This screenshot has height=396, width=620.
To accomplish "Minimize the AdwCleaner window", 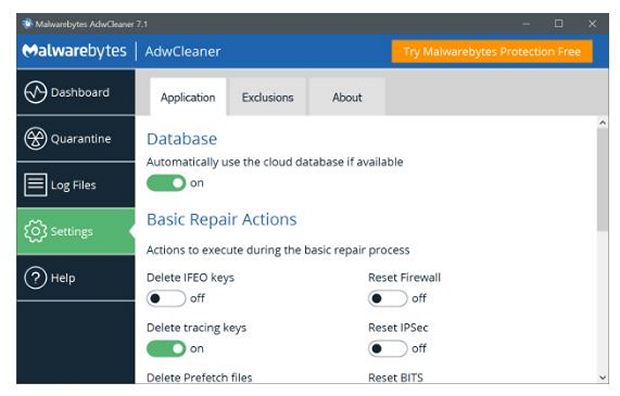I will coord(526,24).
